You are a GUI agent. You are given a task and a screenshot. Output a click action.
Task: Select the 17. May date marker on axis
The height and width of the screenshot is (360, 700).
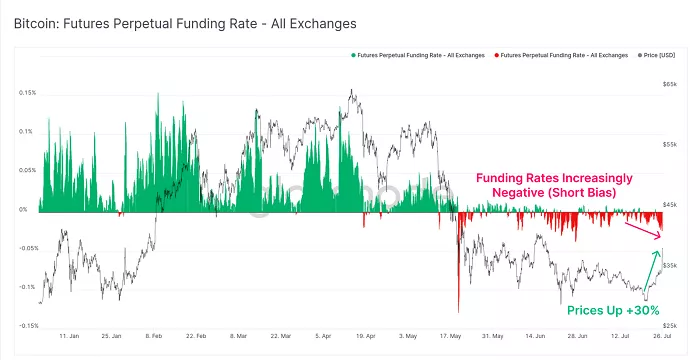point(450,336)
